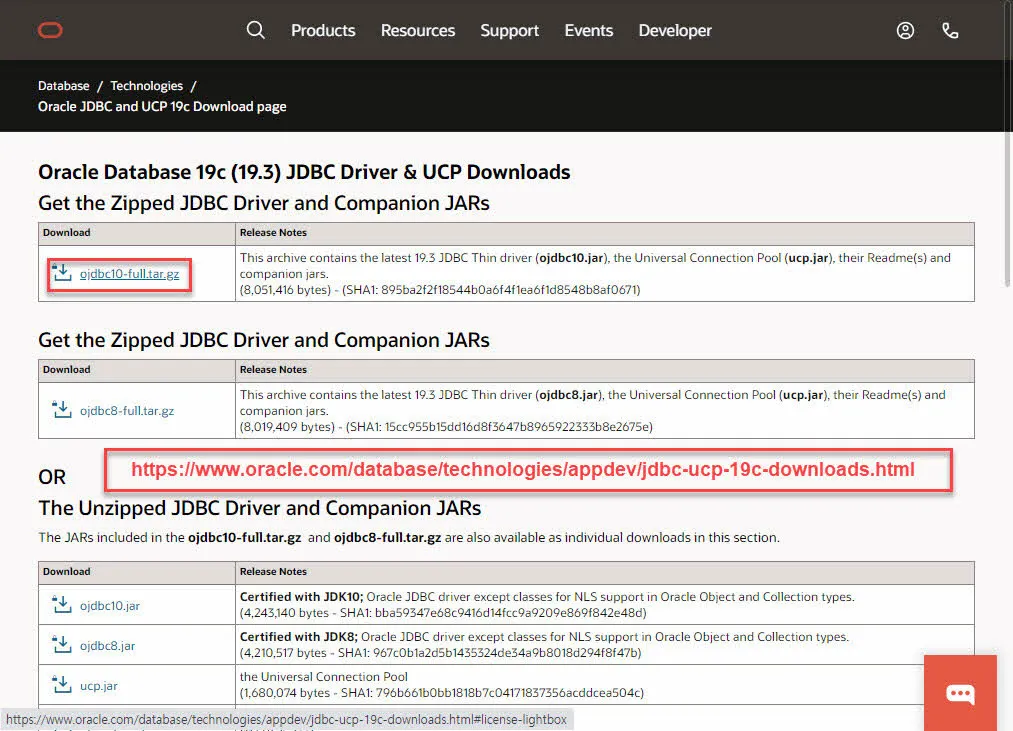1013x731 pixels.
Task: Open the Products menu
Action: point(323,30)
